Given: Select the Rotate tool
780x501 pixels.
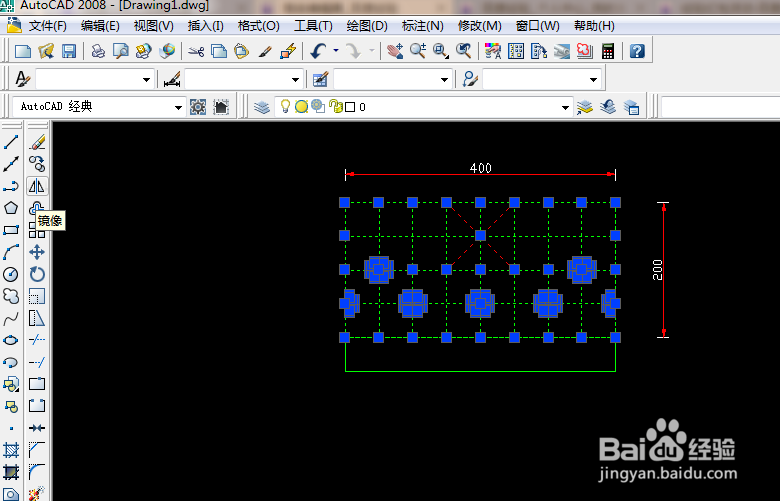Looking at the screenshot, I should coord(37,274).
